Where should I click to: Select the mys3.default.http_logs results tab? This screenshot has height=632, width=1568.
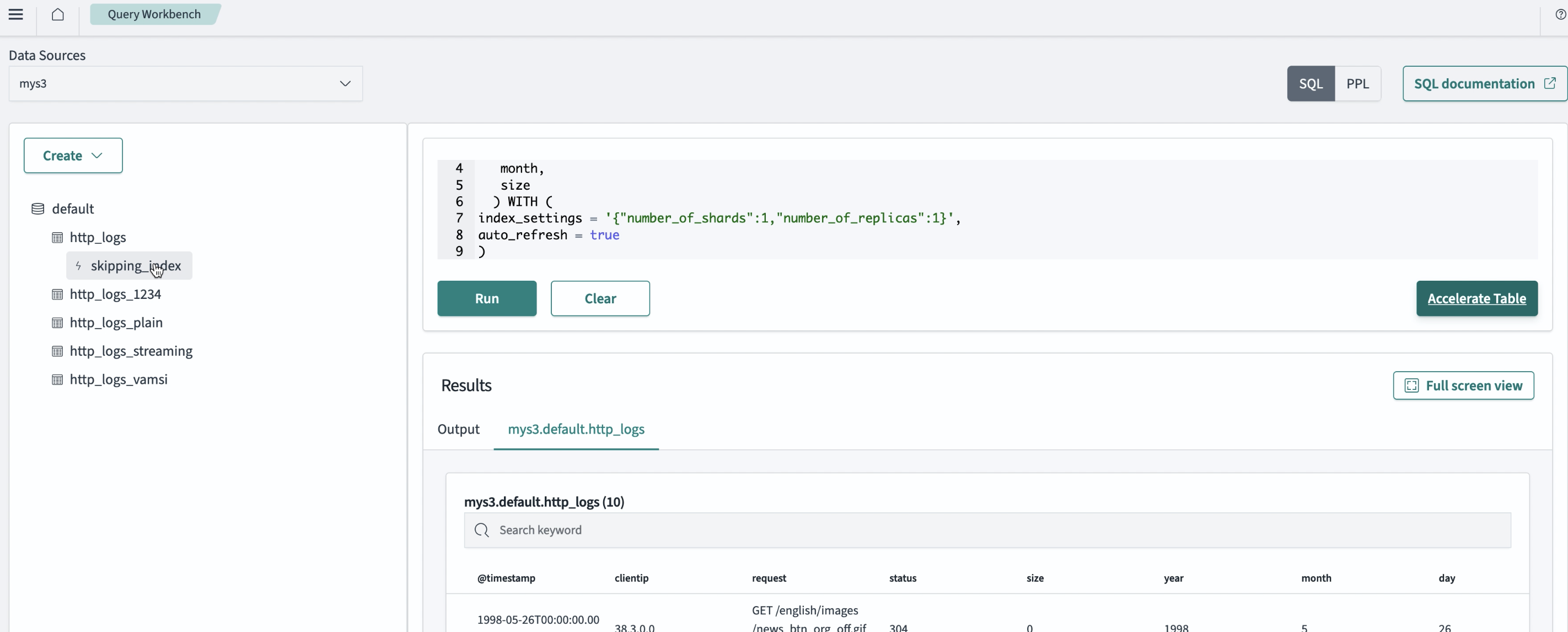576,429
